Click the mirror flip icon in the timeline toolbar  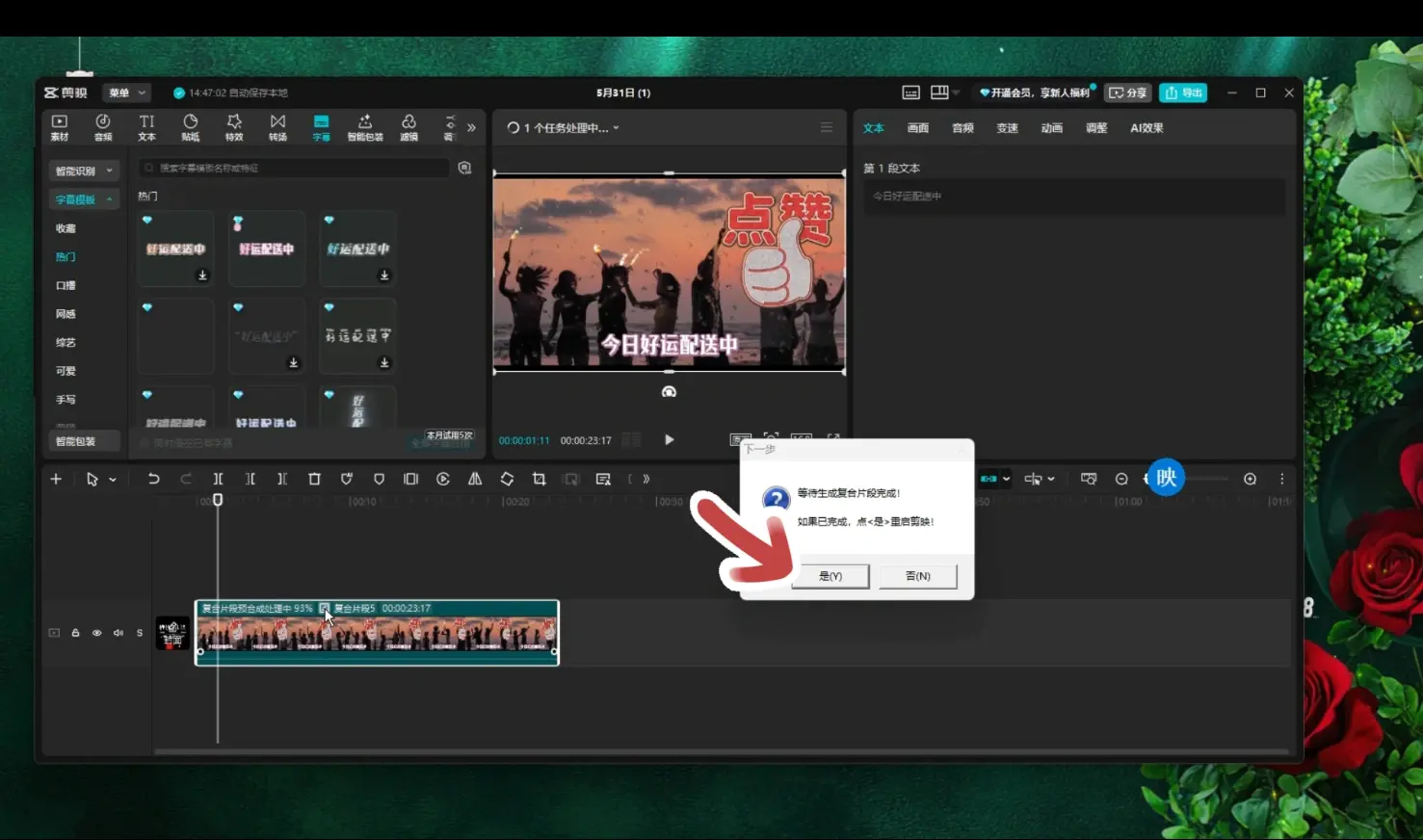475,479
